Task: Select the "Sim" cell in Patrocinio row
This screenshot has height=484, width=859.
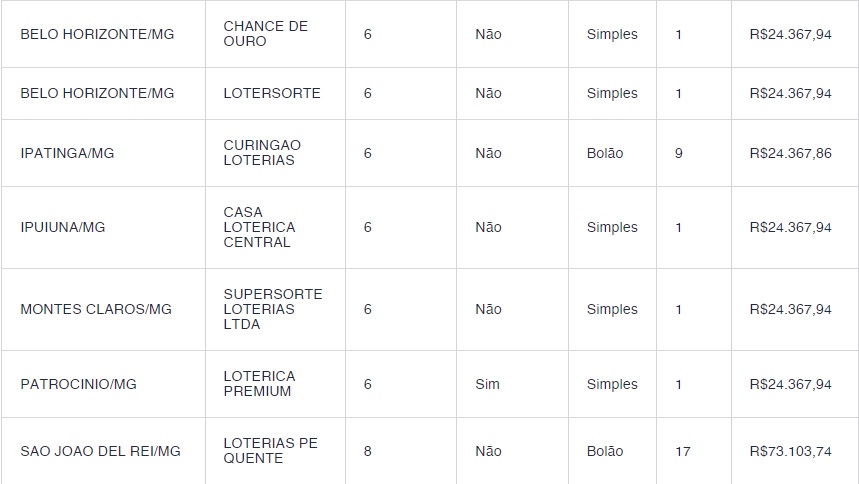Action: pyautogui.click(x=487, y=384)
